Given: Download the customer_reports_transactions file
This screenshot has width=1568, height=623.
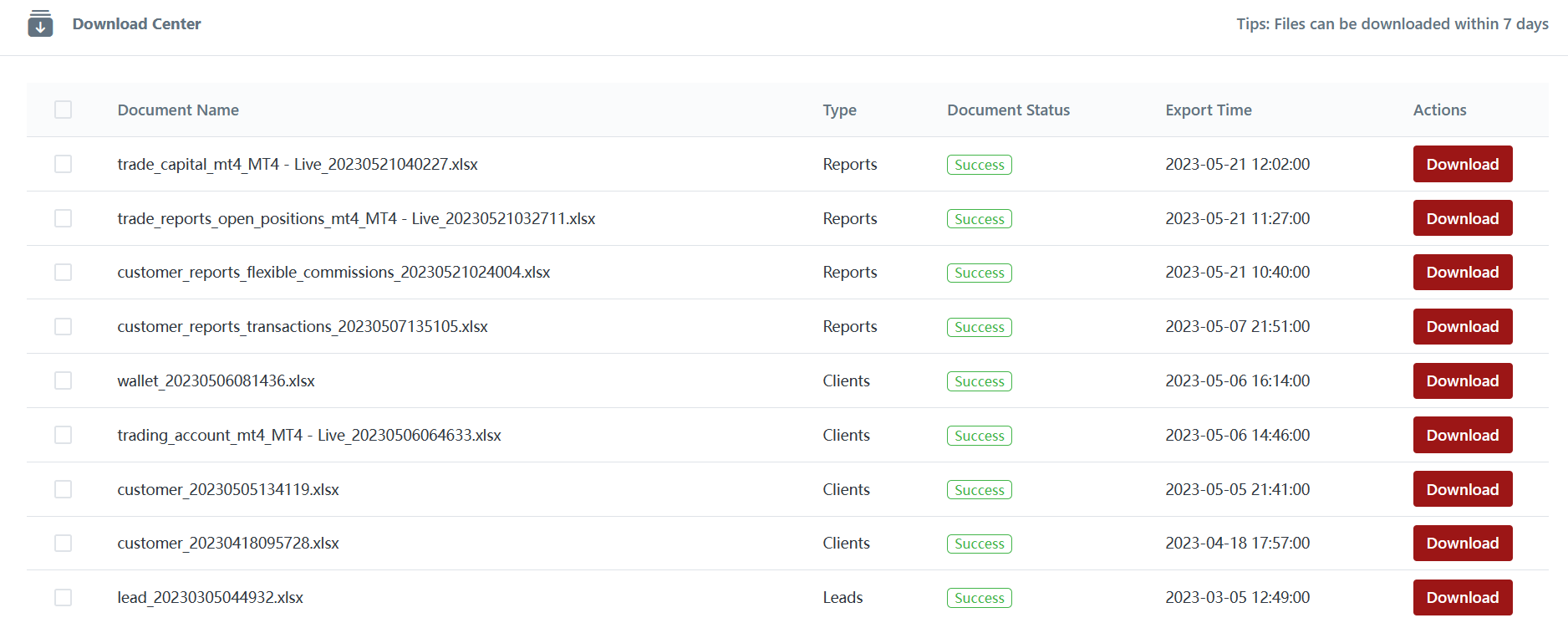Looking at the screenshot, I should [1462, 326].
